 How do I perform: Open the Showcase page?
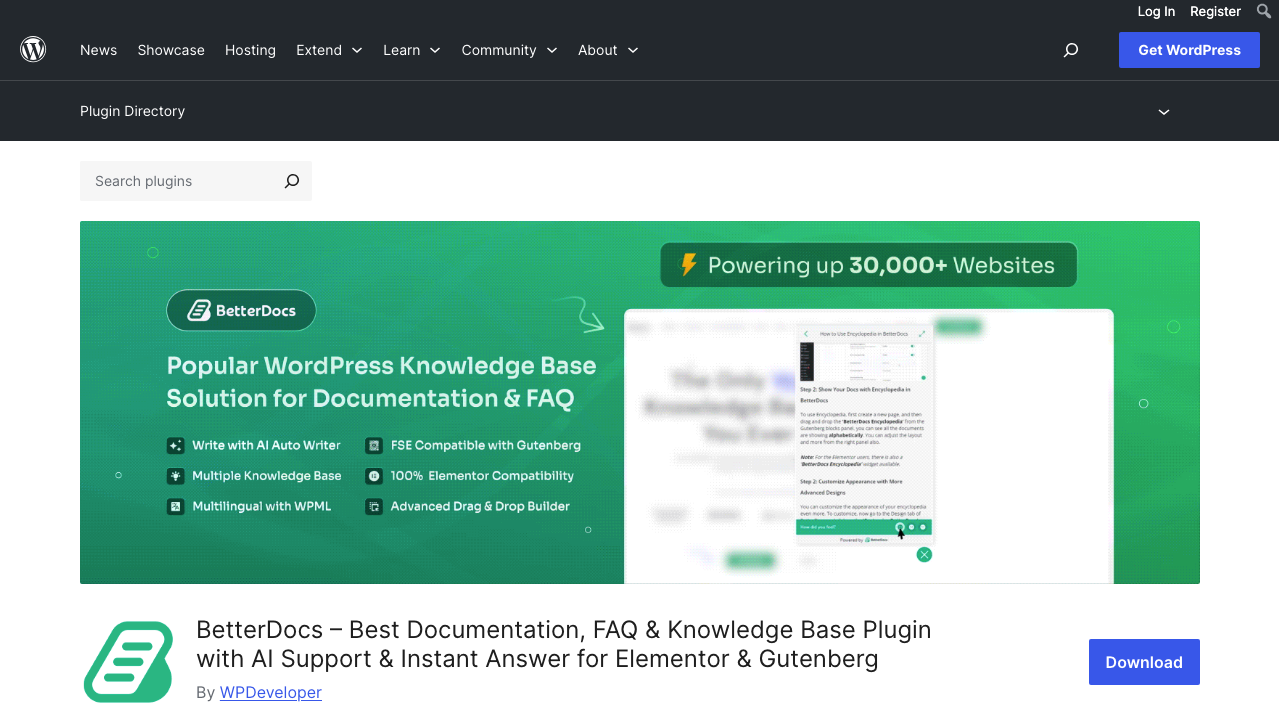(x=171, y=50)
